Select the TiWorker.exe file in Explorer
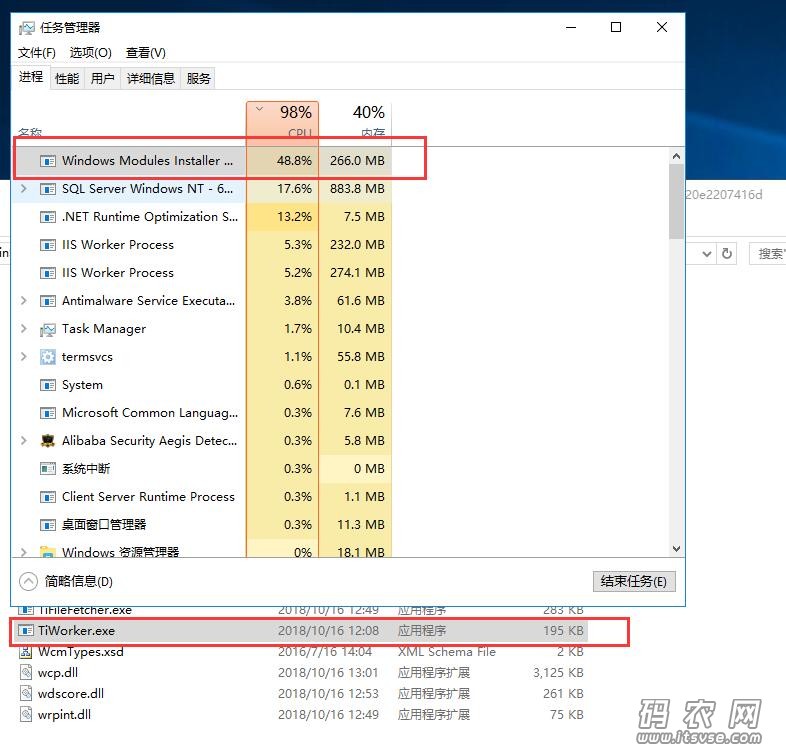 (x=299, y=631)
